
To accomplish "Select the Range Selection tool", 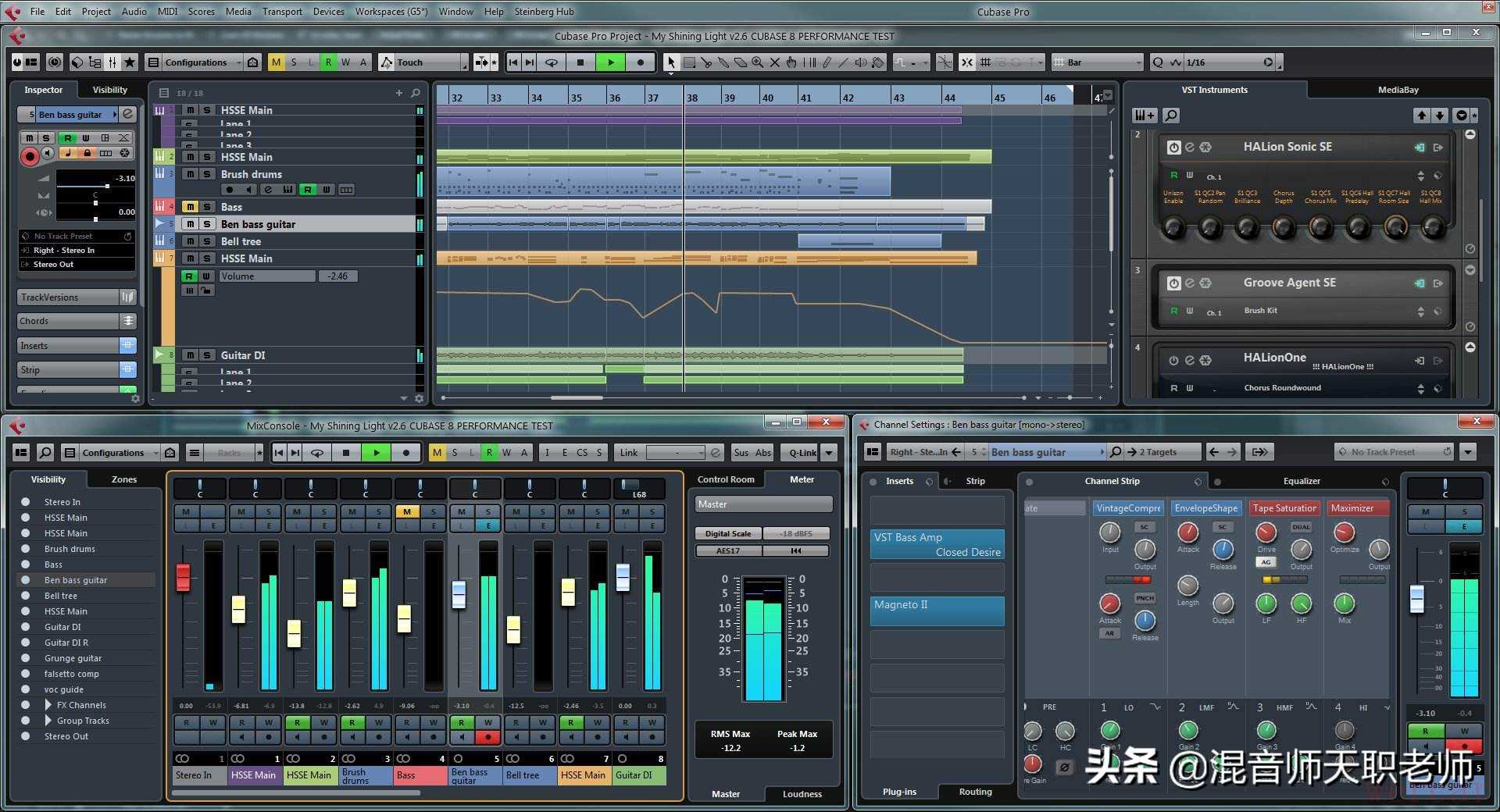I will (689, 62).
